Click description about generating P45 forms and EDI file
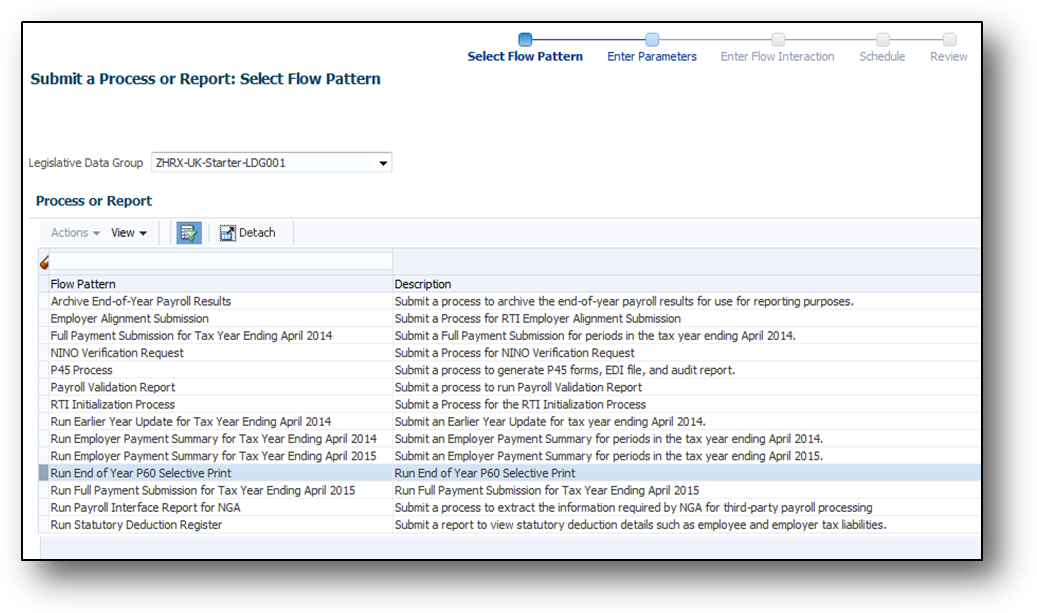The image size is (1037, 613). pos(565,370)
